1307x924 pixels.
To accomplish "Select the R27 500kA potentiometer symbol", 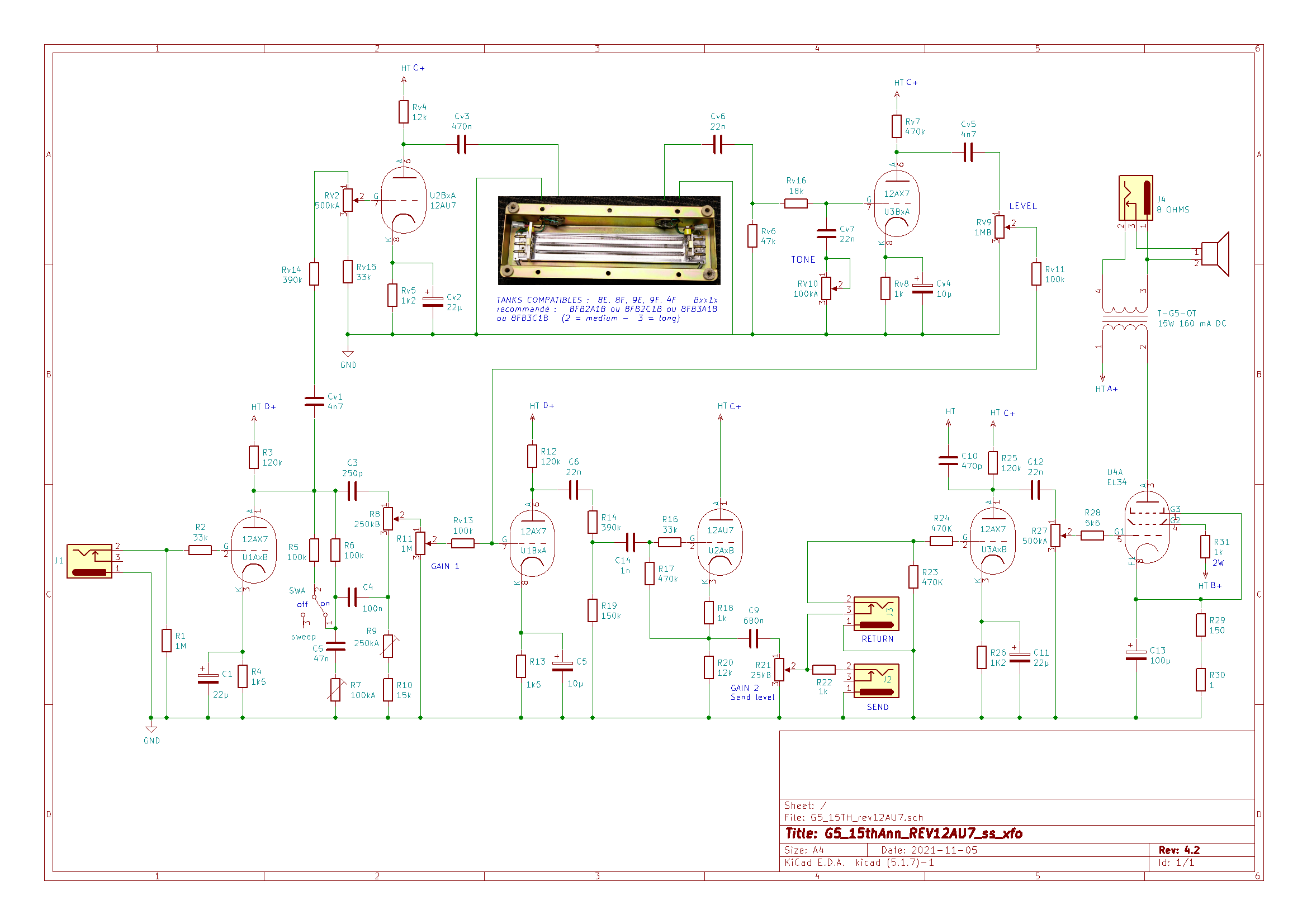I will (1056, 536).
